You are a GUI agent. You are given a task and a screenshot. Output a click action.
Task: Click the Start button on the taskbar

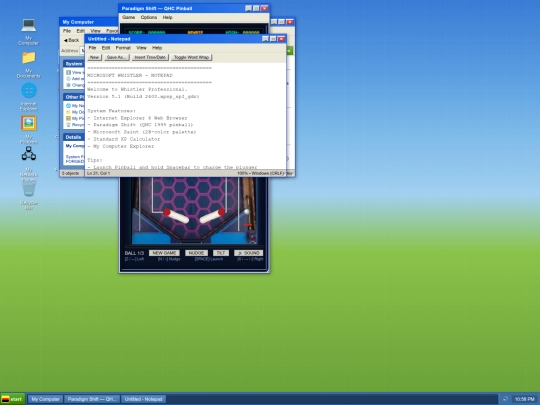pyautogui.click(x=12, y=399)
